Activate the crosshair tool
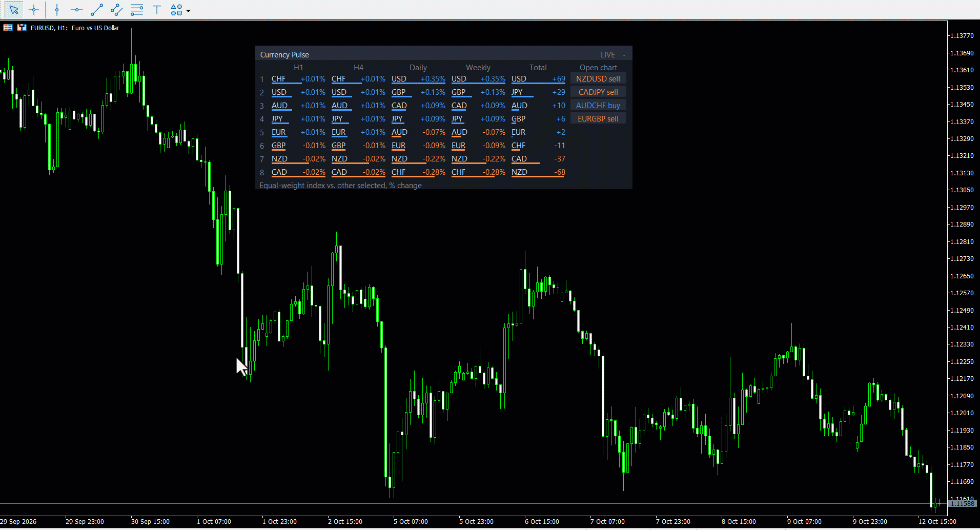Image resolution: width=980 pixels, height=530 pixels. click(x=34, y=9)
